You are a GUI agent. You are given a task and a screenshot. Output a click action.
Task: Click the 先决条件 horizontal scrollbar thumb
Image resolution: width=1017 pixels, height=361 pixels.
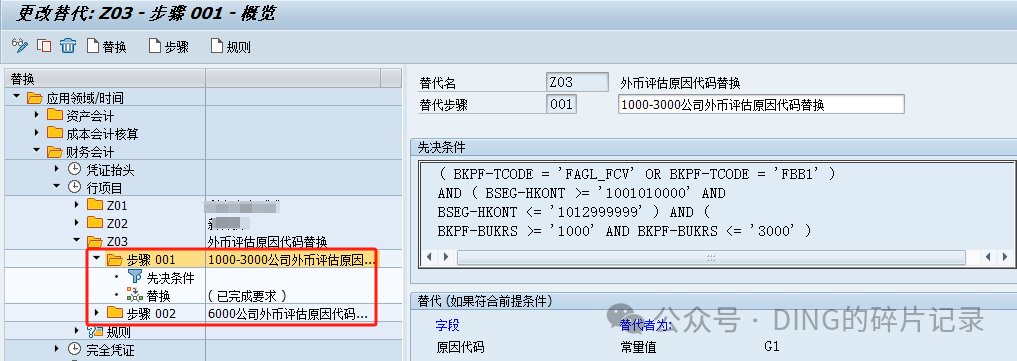(711, 257)
